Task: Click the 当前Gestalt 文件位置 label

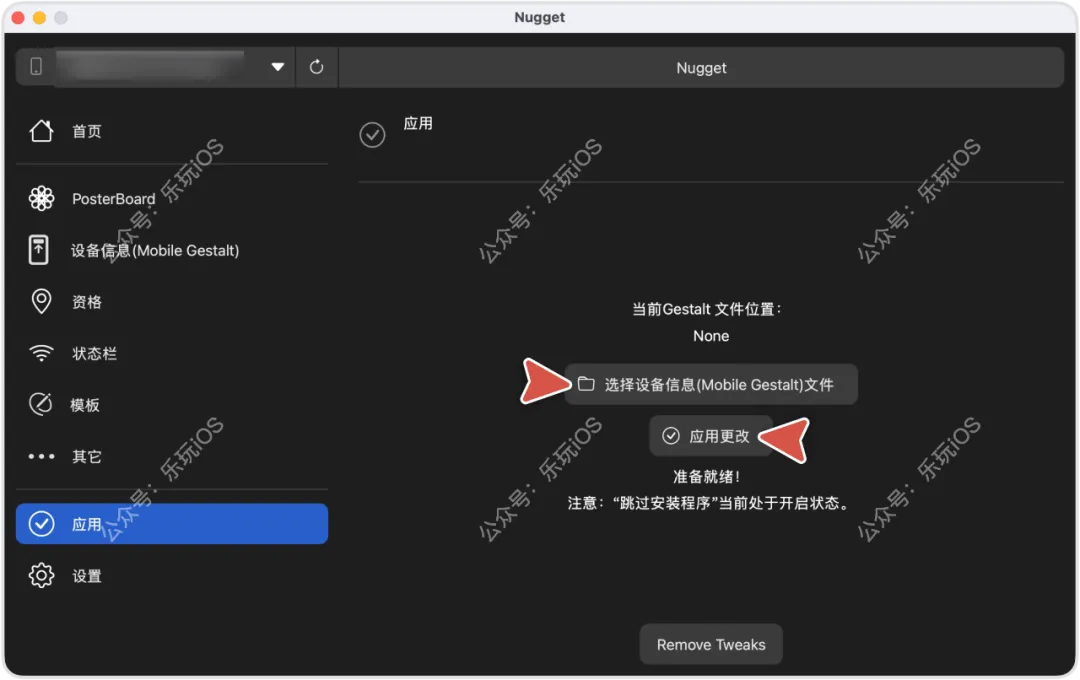Action: pos(707,309)
